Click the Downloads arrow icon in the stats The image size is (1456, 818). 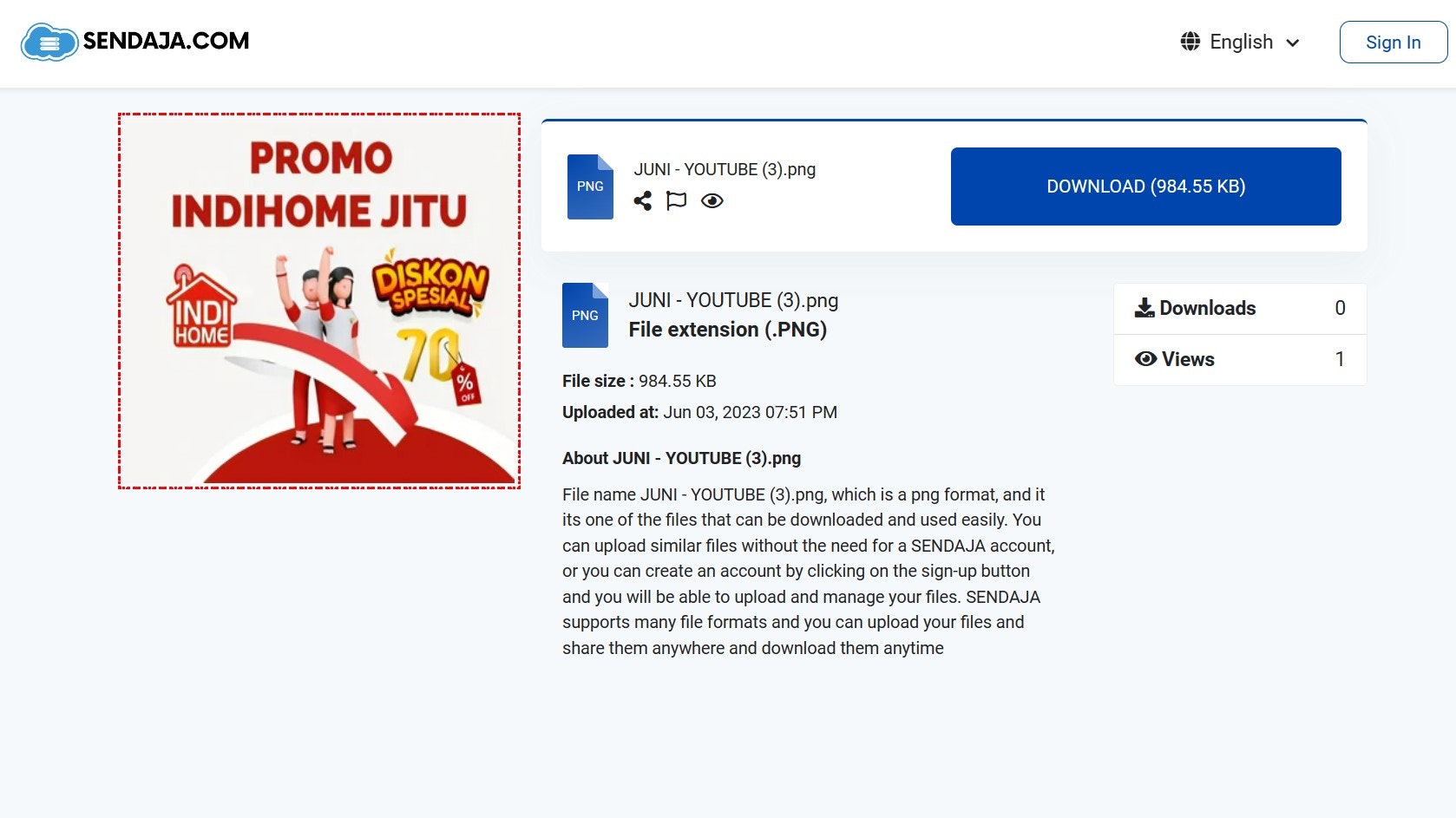1144,308
